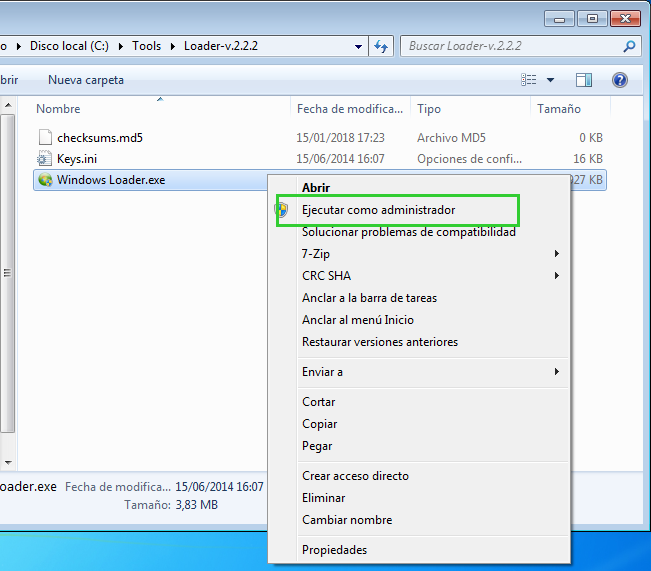Image resolution: width=651 pixels, height=571 pixels.
Task: Click the Archivo MD5 type cell
Action: click(451, 137)
